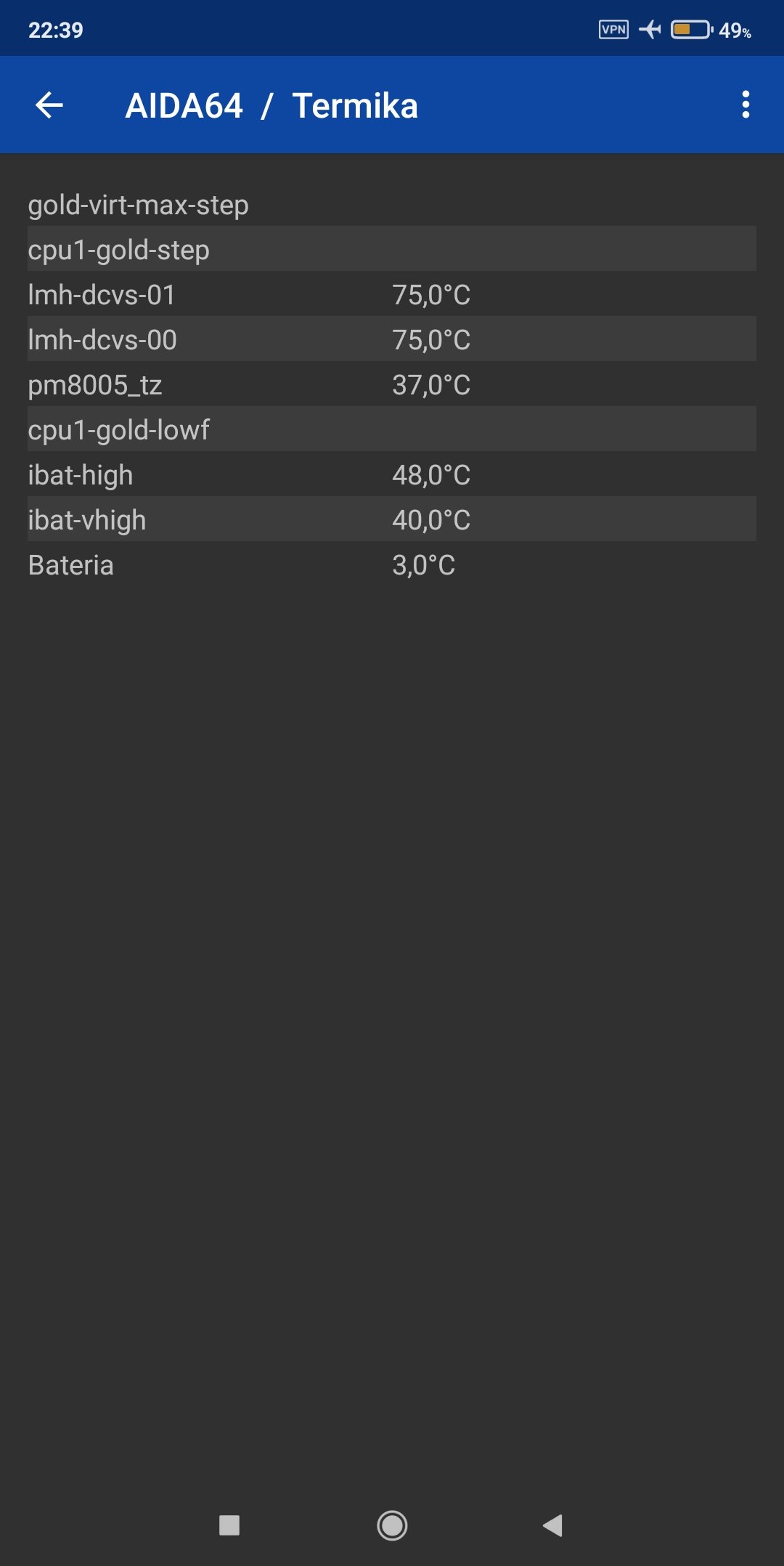Image resolution: width=784 pixels, height=1566 pixels.
Task: Tap the airplane mode status icon
Action: [x=650, y=30]
